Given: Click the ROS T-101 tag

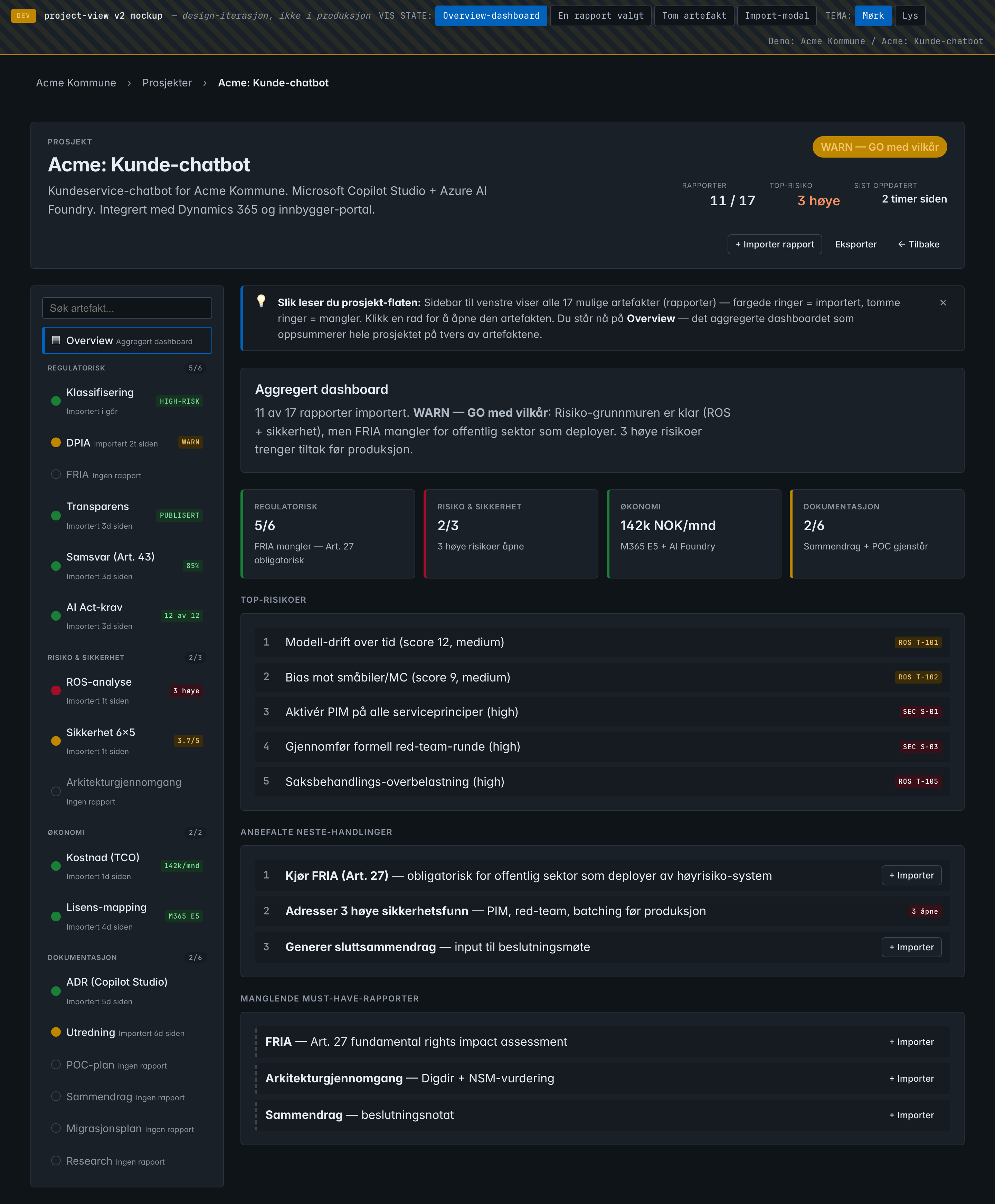Looking at the screenshot, I should click(x=918, y=642).
